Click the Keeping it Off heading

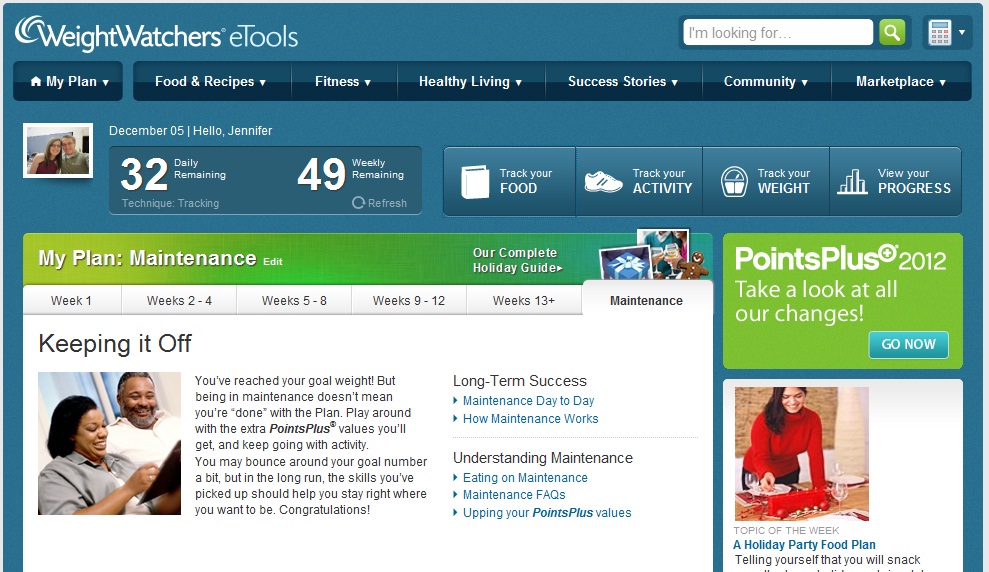[115, 344]
